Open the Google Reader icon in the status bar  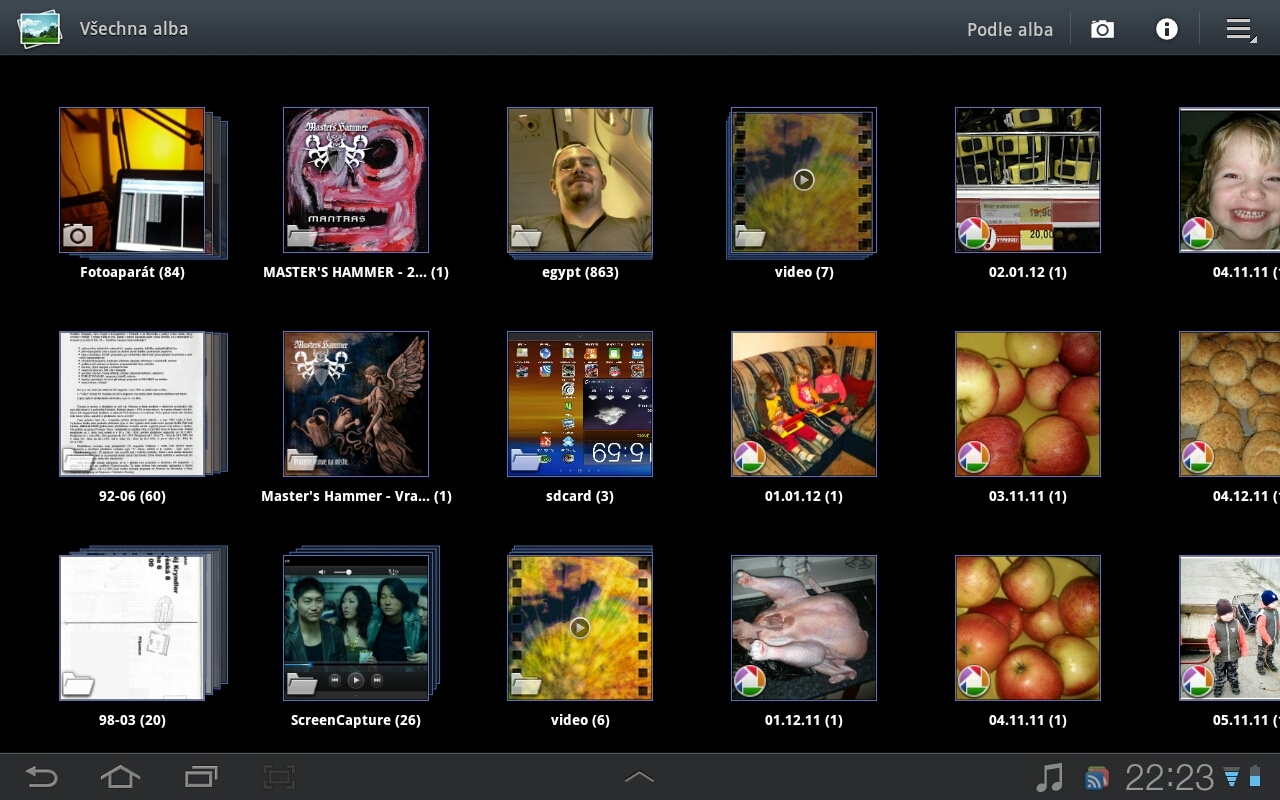click(x=1097, y=776)
